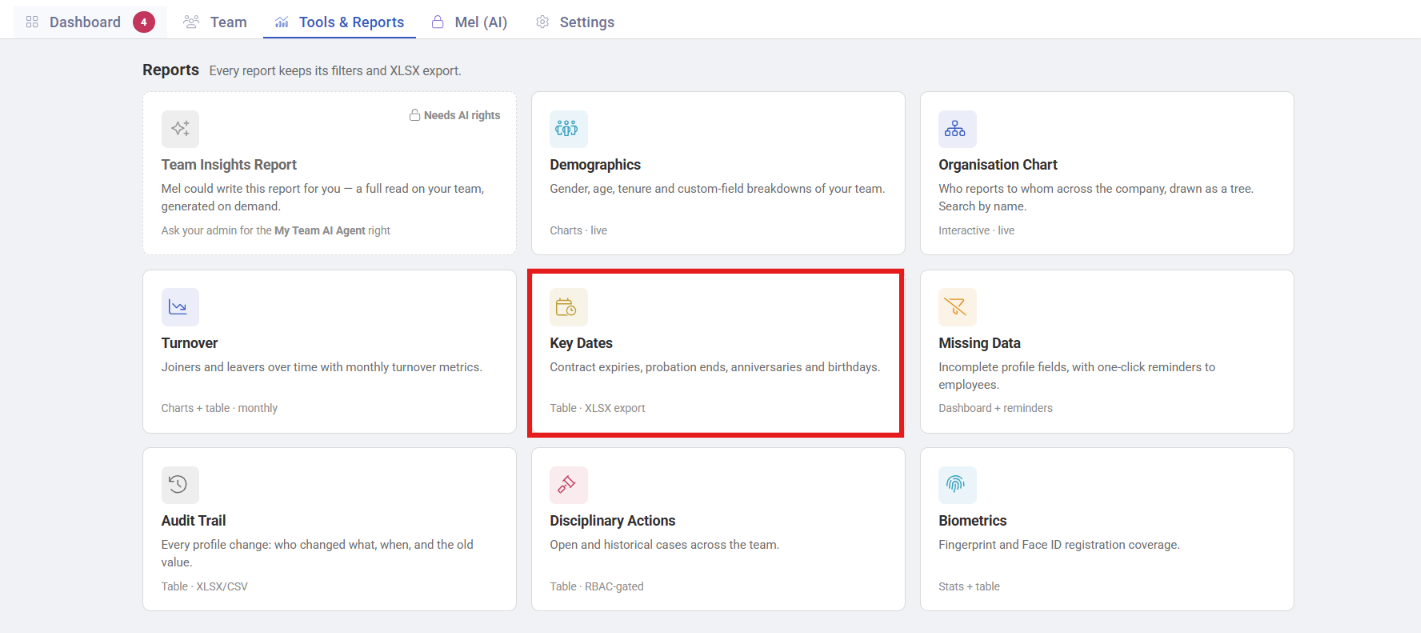Go to the Mel (AI) tab
The width and height of the screenshot is (1421, 633).
click(469, 22)
